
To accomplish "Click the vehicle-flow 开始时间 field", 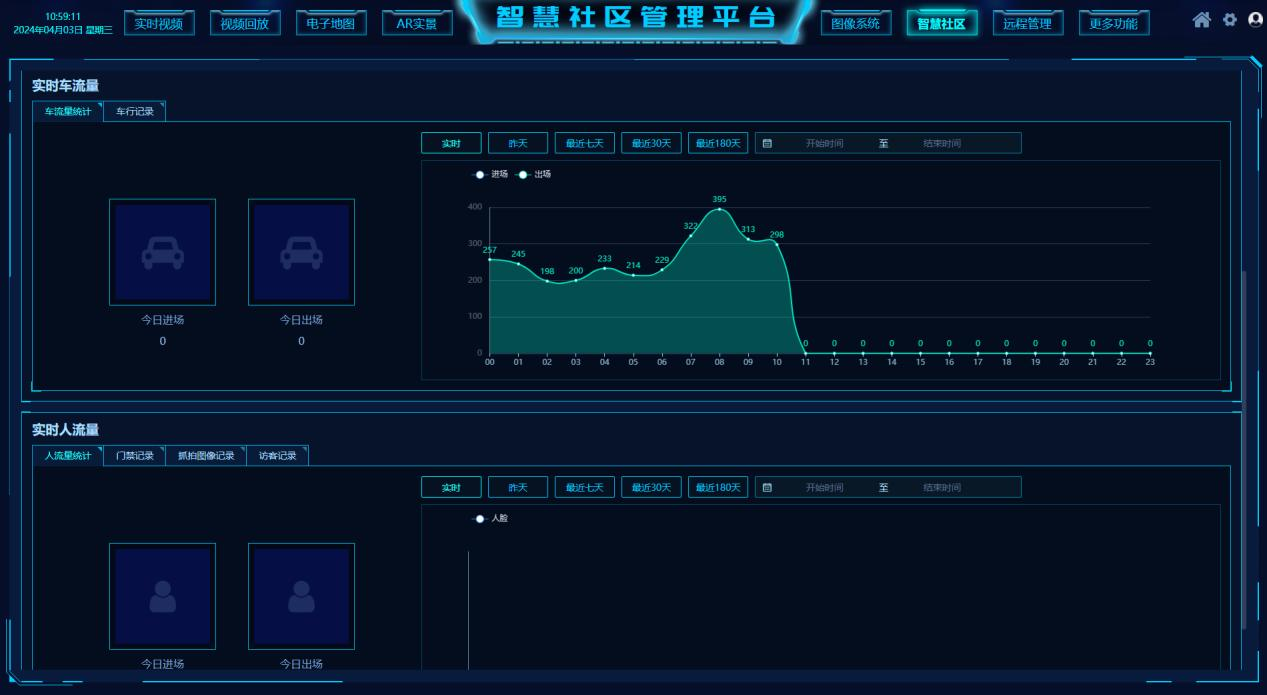I will click(825, 143).
